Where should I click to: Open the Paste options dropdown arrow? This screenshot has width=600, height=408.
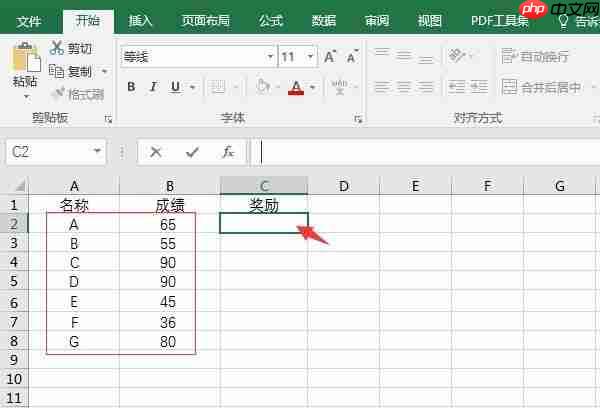tap(26, 96)
